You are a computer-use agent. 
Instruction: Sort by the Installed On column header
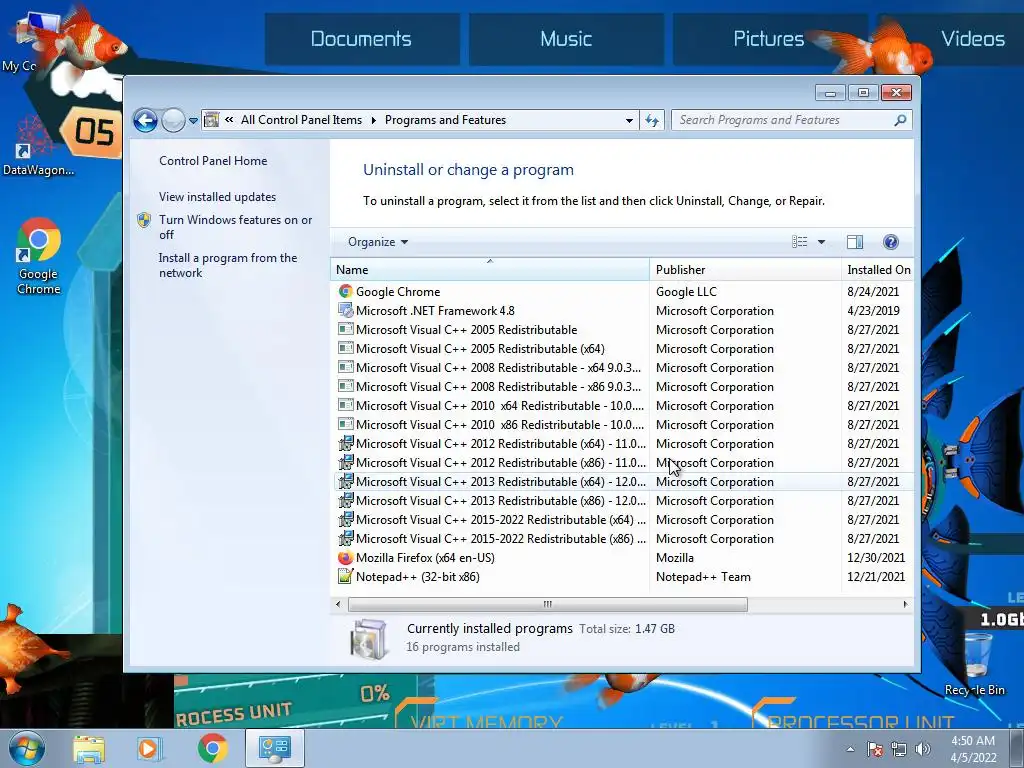878,270
